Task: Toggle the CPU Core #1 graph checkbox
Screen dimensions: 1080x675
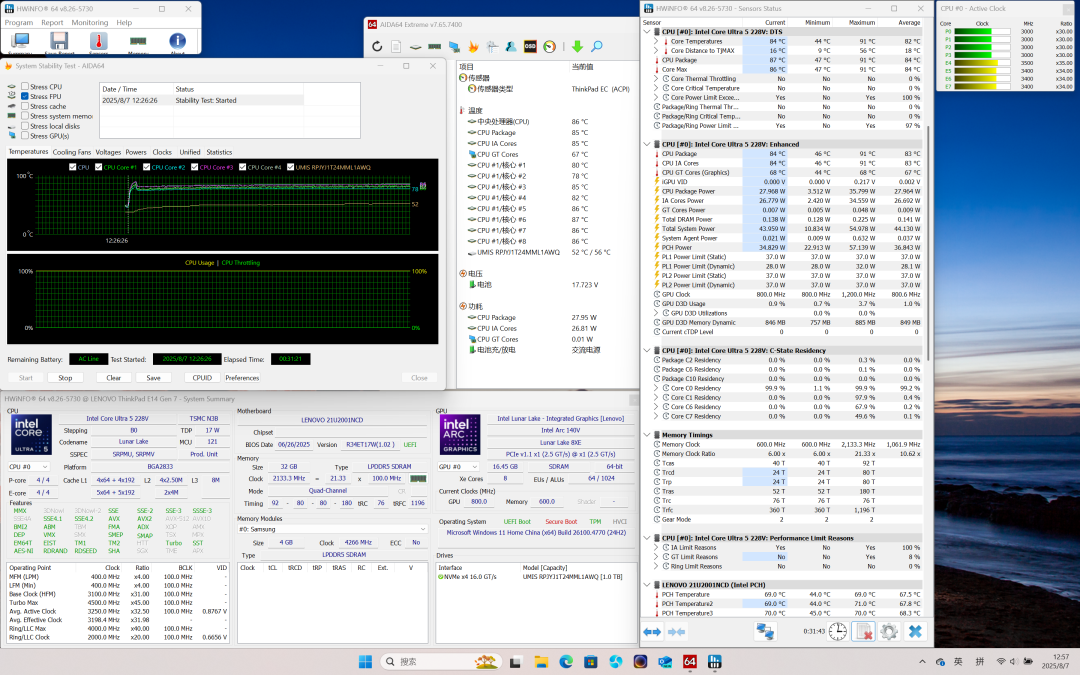Action: coord(98,167)
